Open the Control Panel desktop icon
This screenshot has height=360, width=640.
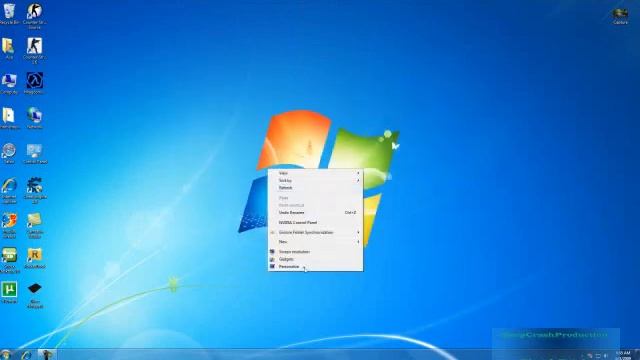pyautogui.click(x=35, y=153)
